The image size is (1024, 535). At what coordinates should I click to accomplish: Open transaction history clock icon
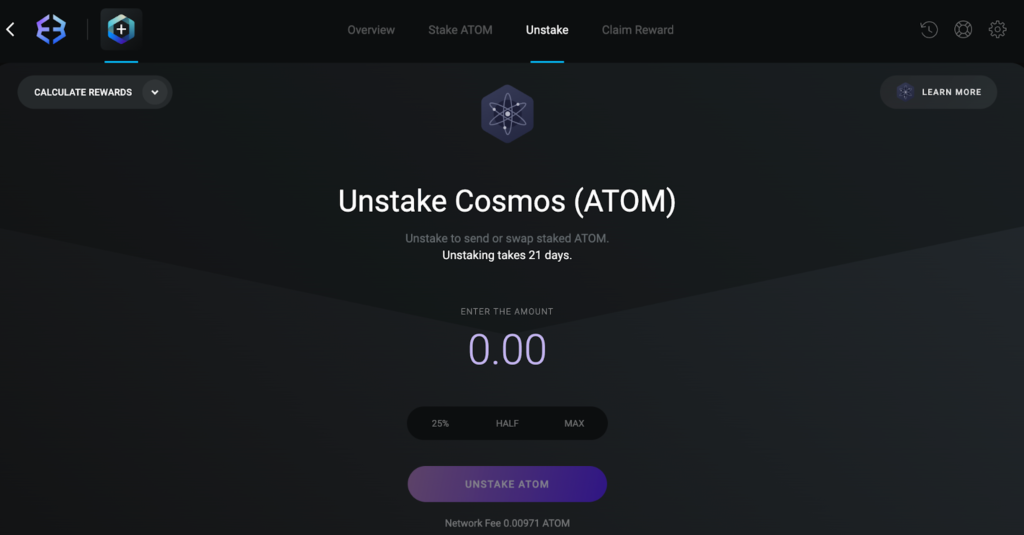pyautogui.click(x=929, y=29)
